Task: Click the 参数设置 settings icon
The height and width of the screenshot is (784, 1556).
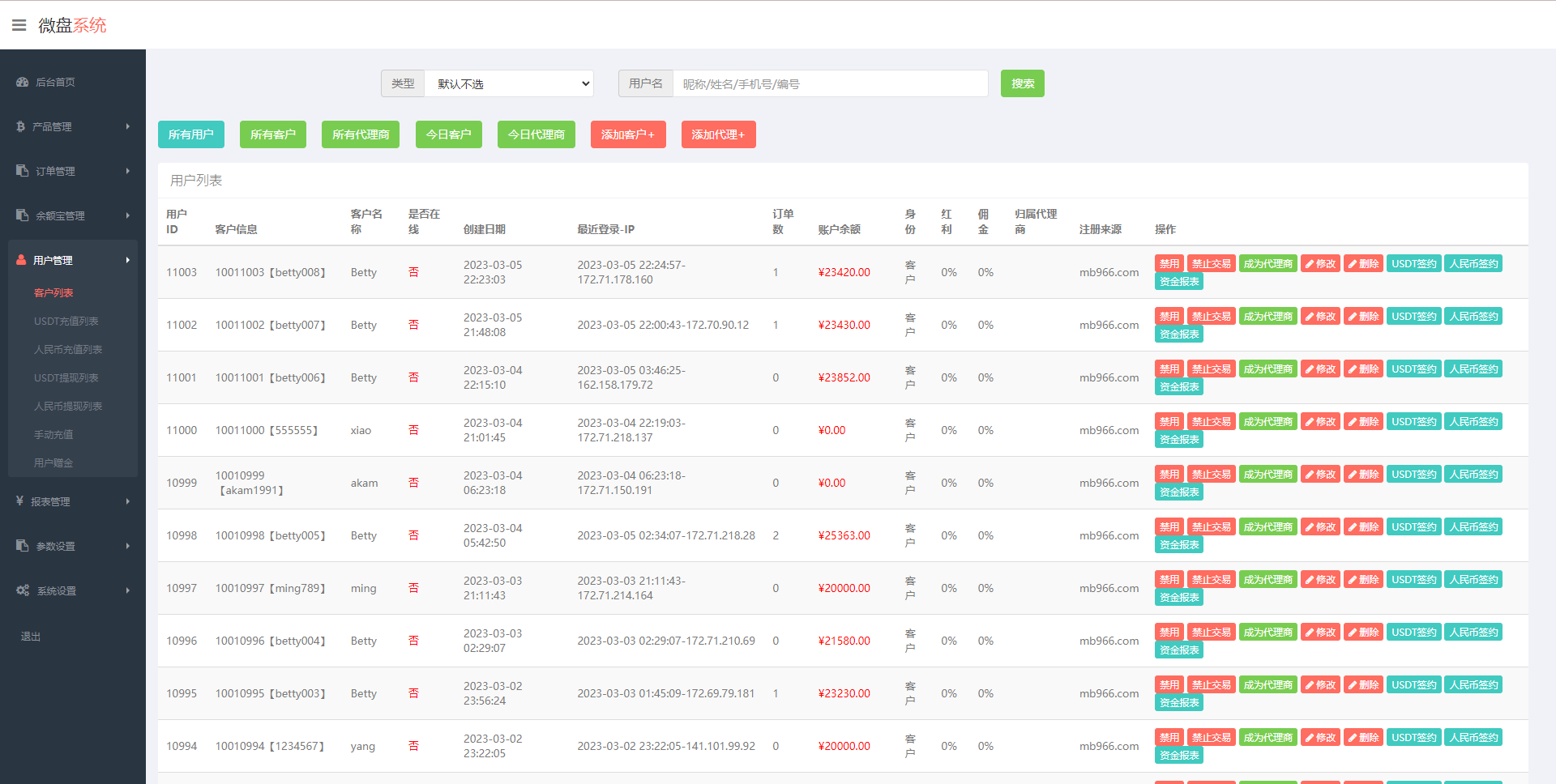Action: (20, 546)
